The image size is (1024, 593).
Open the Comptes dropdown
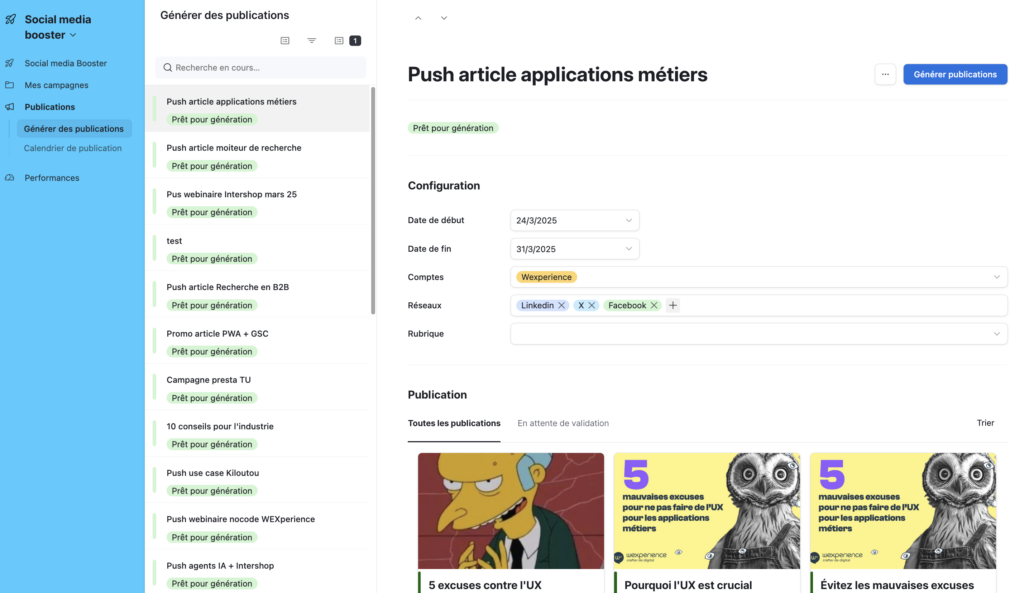click(x=996, y=277)
